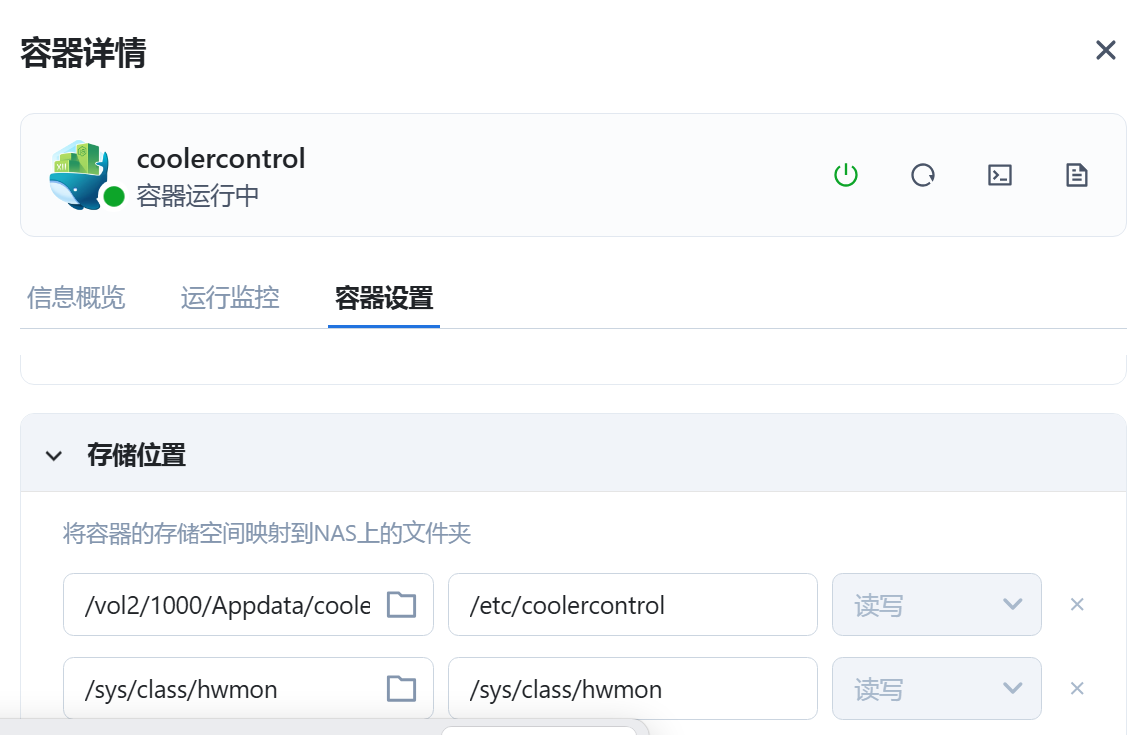The height and width of the screenshot is (735, 1147).
Task: Browse folder for host /sys/class/hwmon path
Action: [x=401, y=689]
